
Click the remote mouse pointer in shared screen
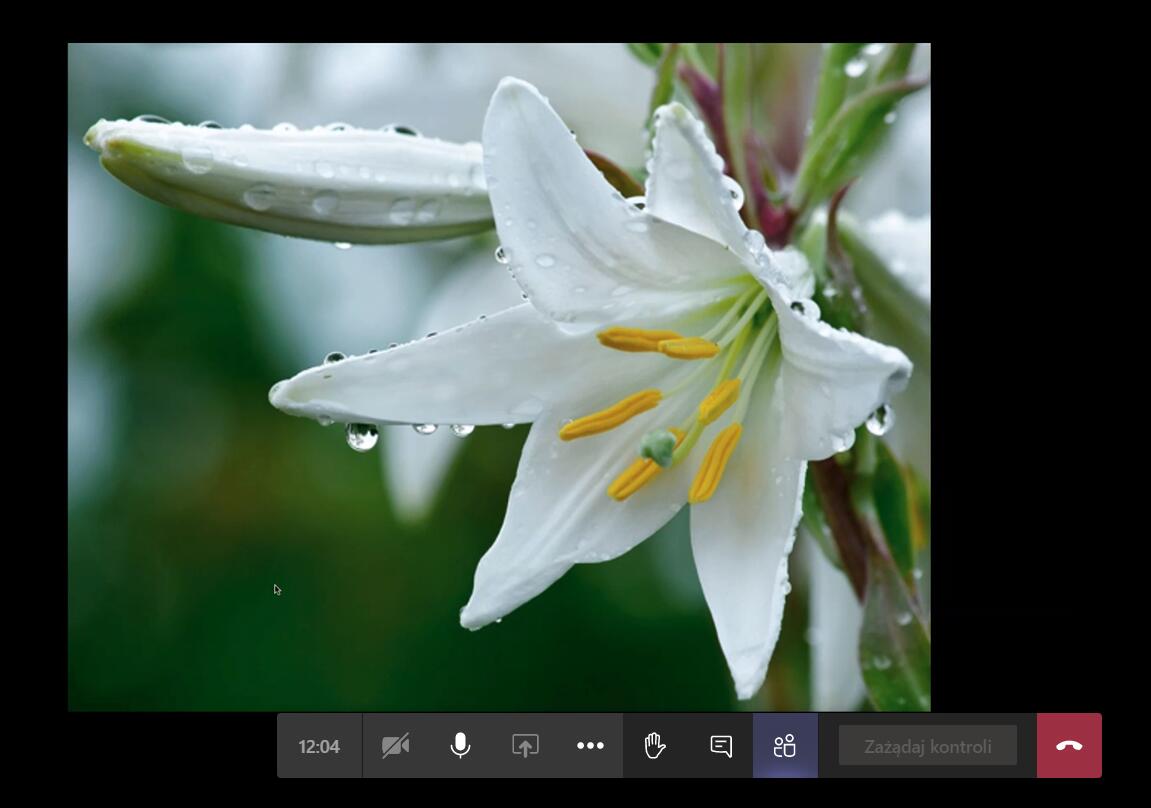277,589
